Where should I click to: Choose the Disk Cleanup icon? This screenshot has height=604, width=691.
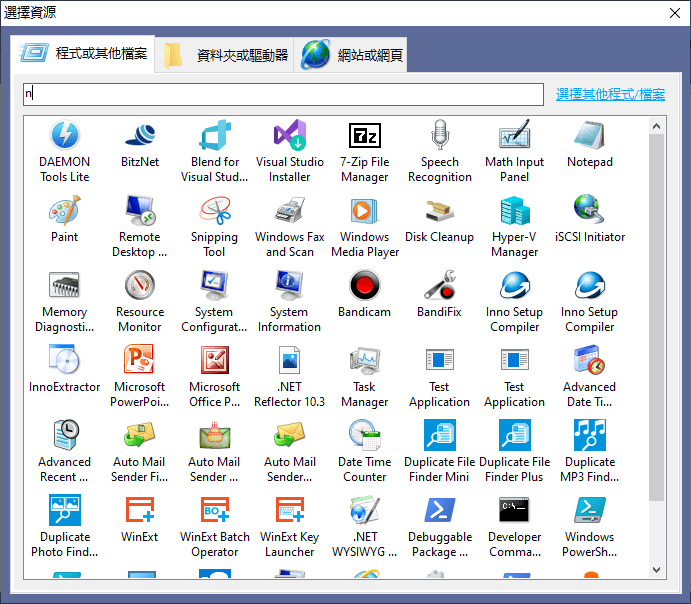[439, 210]
